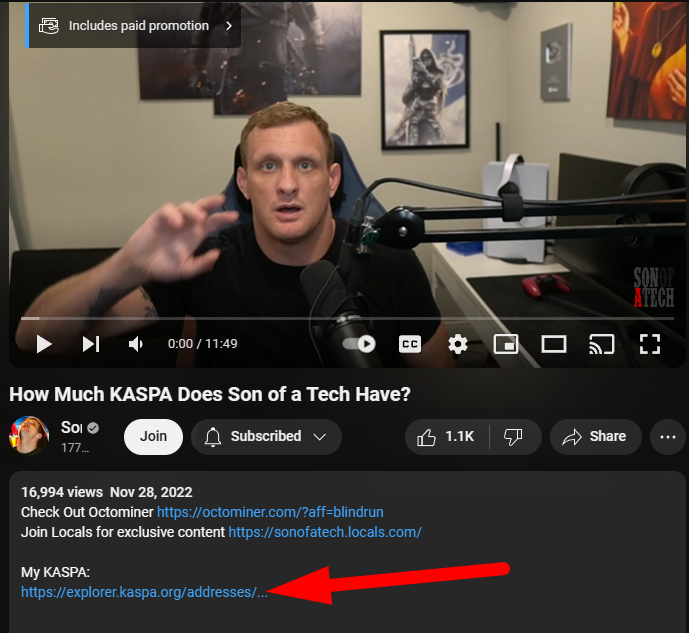Click the video title text

[210, 394]
